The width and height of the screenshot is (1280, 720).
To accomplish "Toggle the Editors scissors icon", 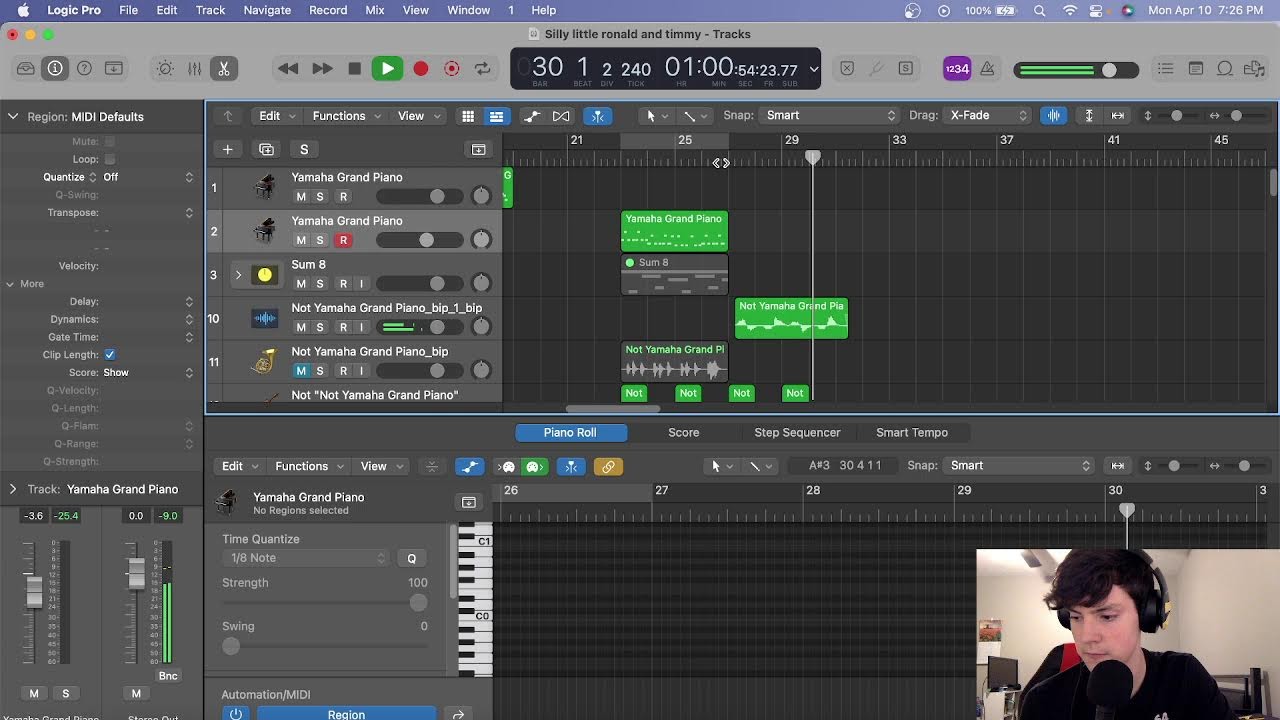I will (x=224, y=69).
